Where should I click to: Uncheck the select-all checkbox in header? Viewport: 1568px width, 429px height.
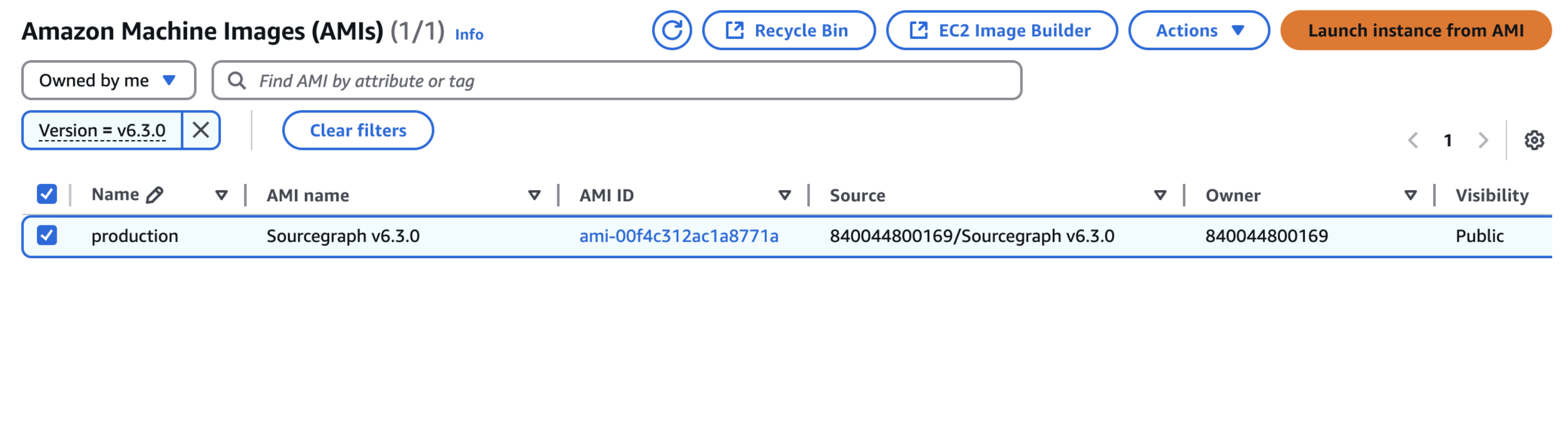pos(46,194)
